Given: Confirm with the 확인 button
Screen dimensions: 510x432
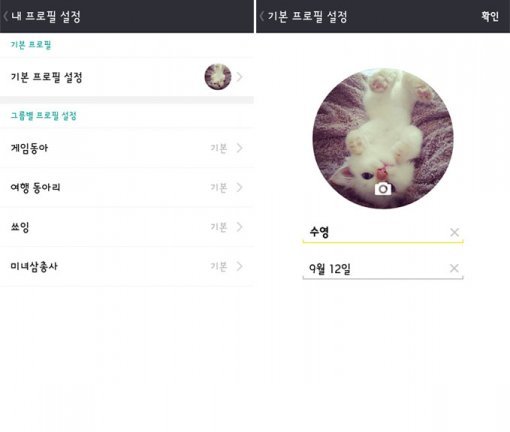Looking at the screenshot, I should [490, 16].
